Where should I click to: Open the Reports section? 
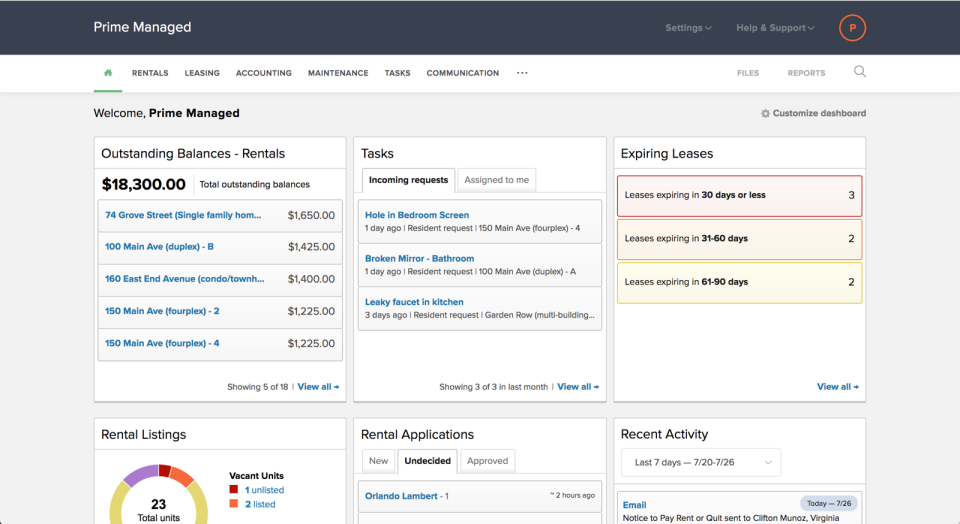tap(806, 73)
